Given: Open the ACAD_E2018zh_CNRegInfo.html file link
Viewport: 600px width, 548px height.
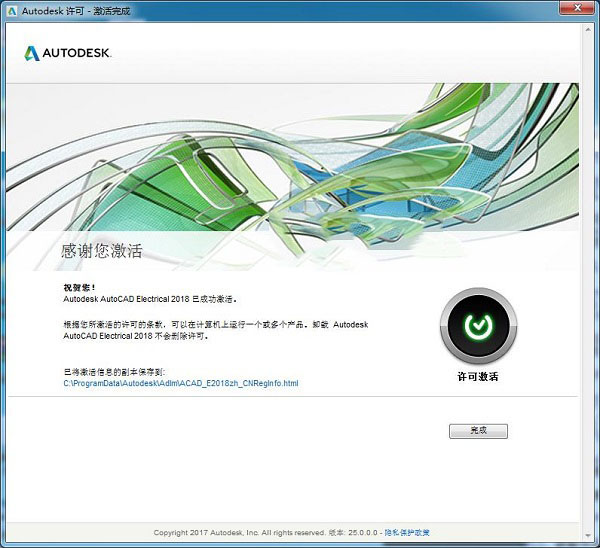Looking at the screenshot, I should 181,383.
